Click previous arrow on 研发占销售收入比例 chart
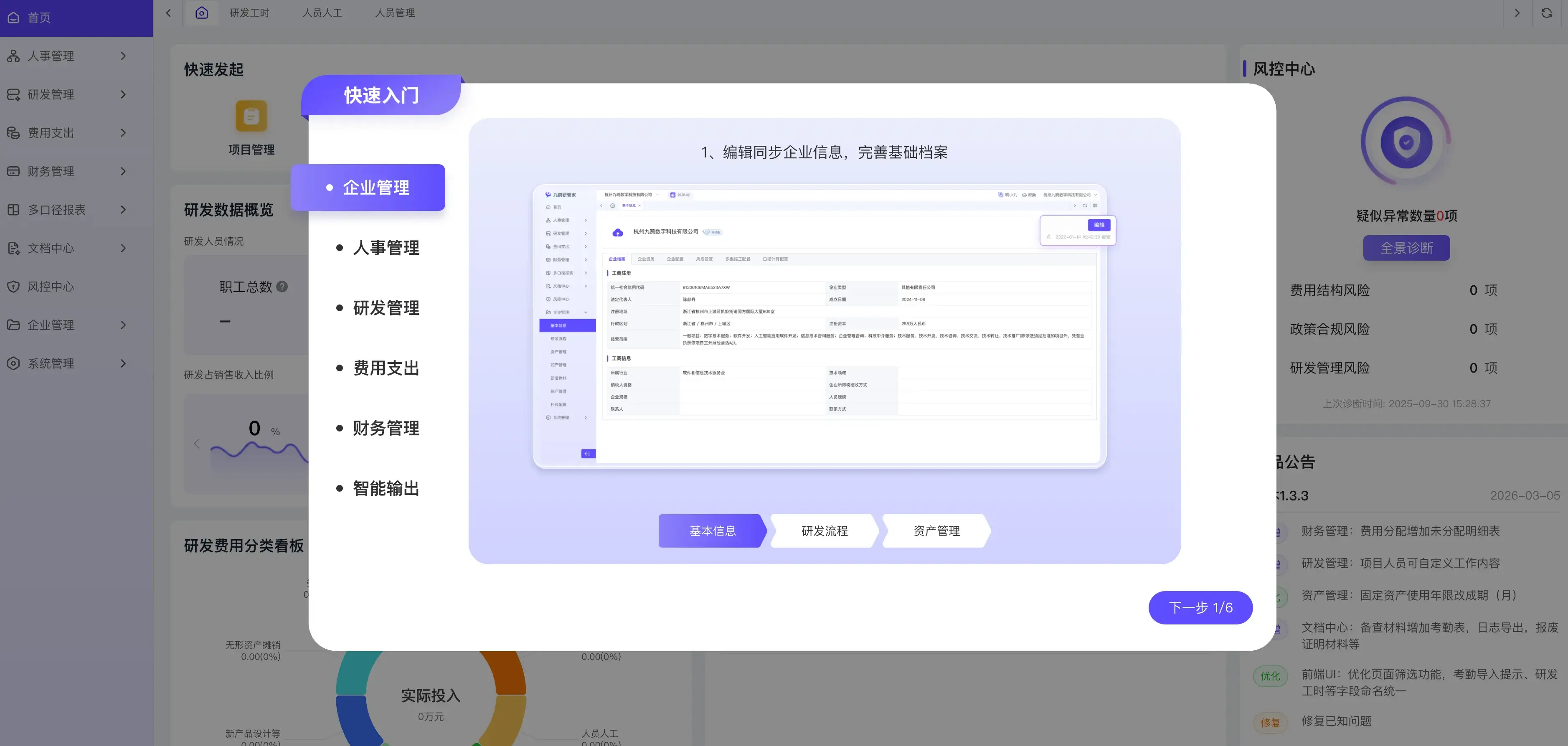The height and width of the screenshot is (746, 1568). click(x=197, y=444)
